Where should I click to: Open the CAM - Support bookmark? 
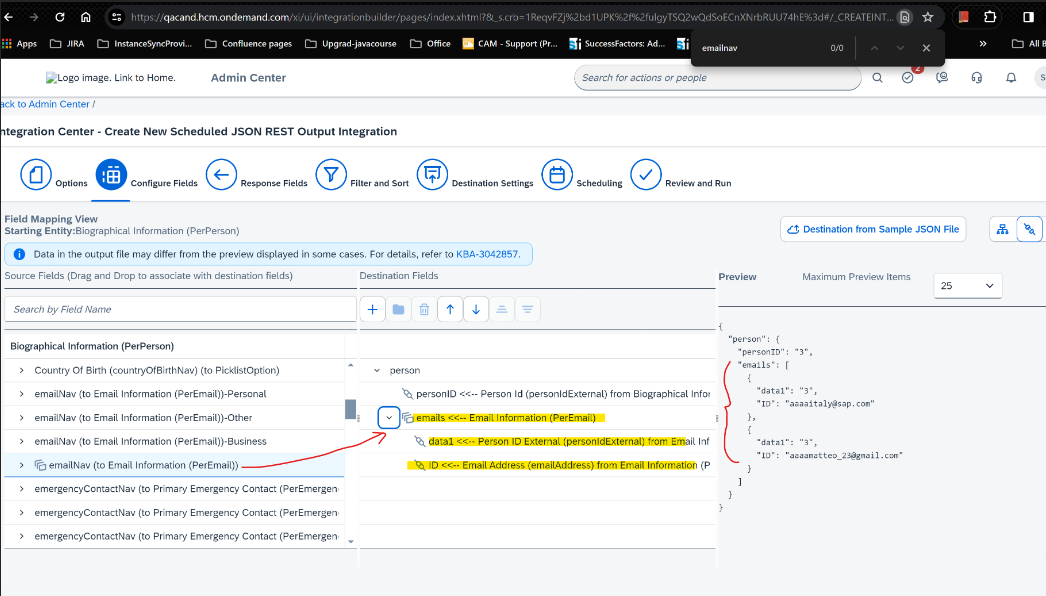(510, 44)
